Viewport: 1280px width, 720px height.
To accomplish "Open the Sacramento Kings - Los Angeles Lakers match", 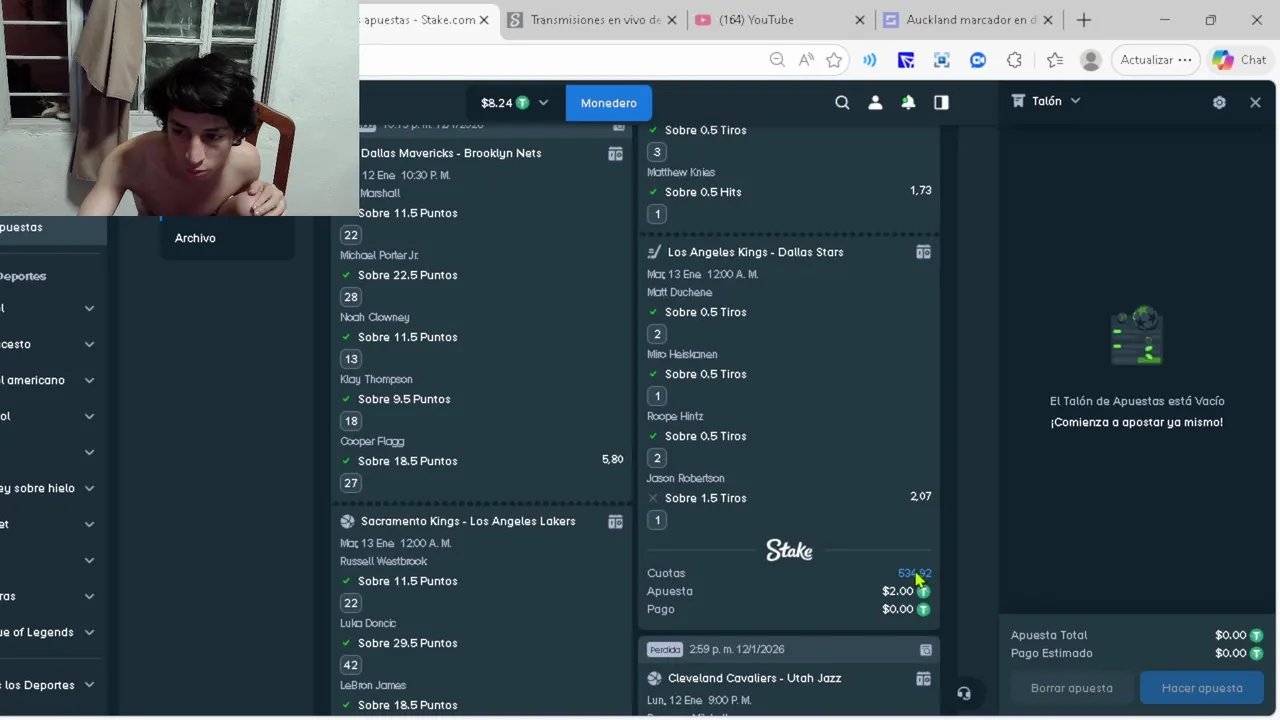I will point(468,521).
